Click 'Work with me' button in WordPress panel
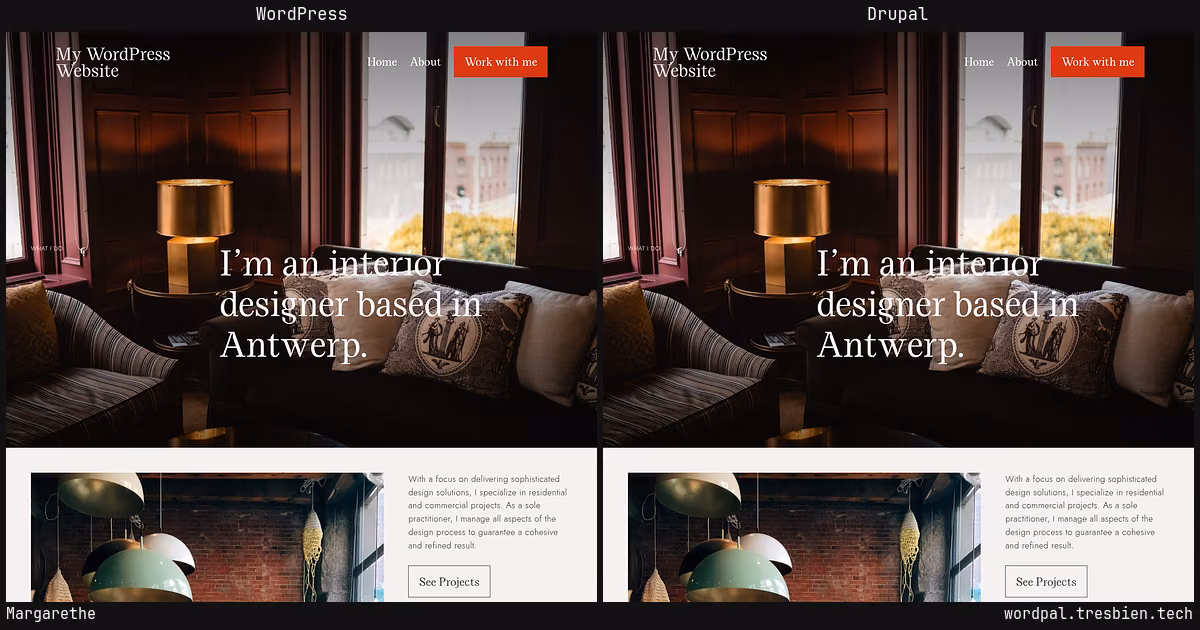Viewport: 1200px width, 630px height. (x=501, y=62)
